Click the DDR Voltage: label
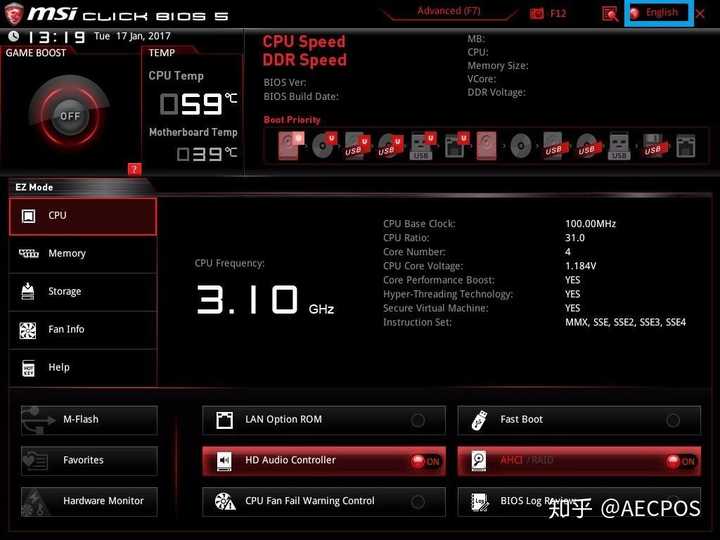This screenshot has height=540, width=720. [496, 92]
